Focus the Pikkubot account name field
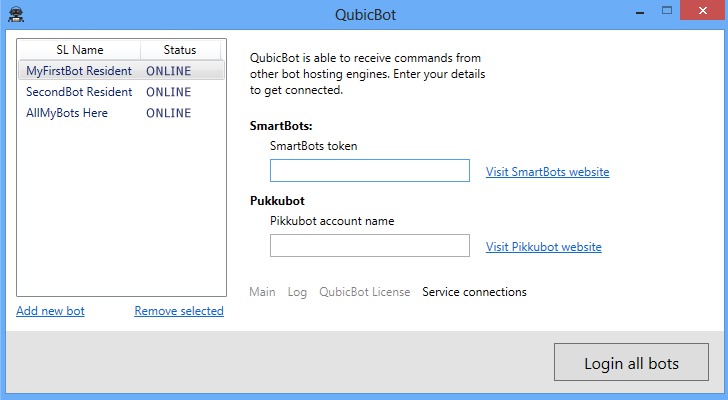The width and height of the screenshot is (728, 400). (x=370, y=245)
